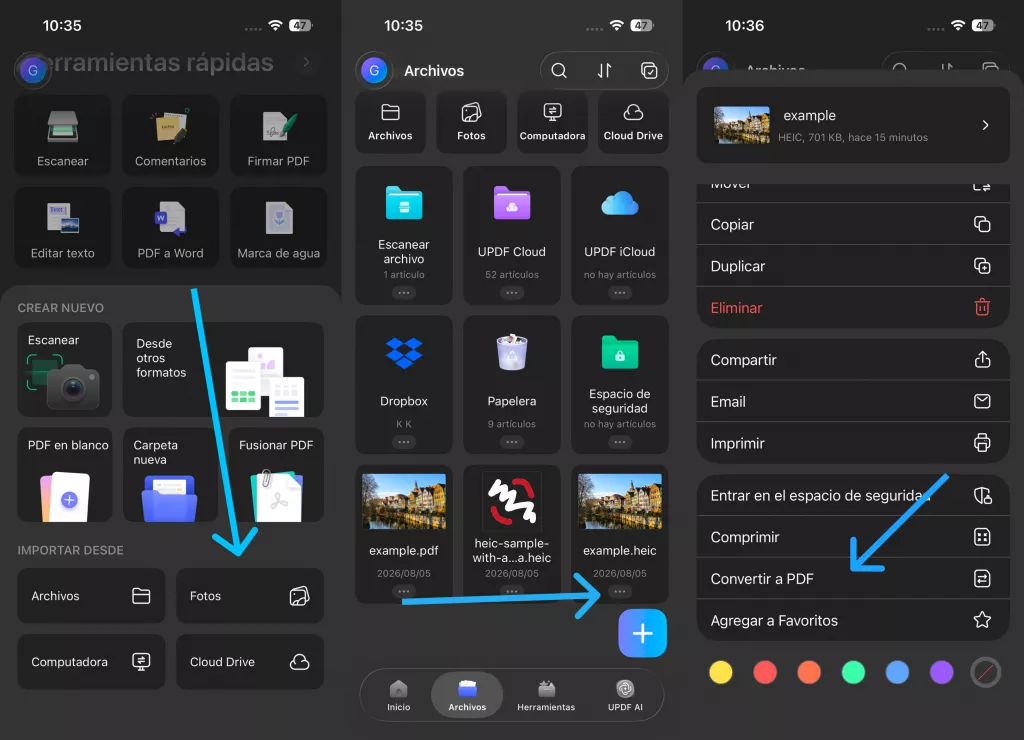Open more options under UPDF iCloud

[620, 293]
